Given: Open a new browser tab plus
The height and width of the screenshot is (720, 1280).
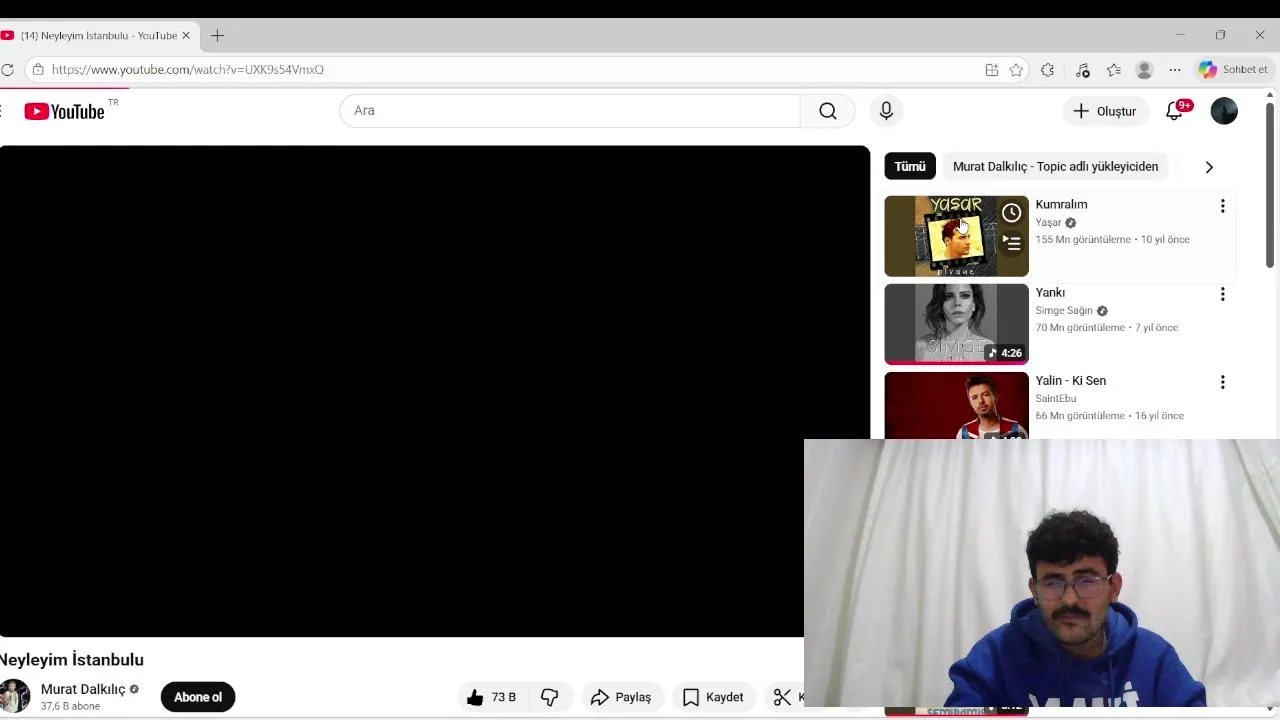Looking at the screenshot, I should click(217, 36).
